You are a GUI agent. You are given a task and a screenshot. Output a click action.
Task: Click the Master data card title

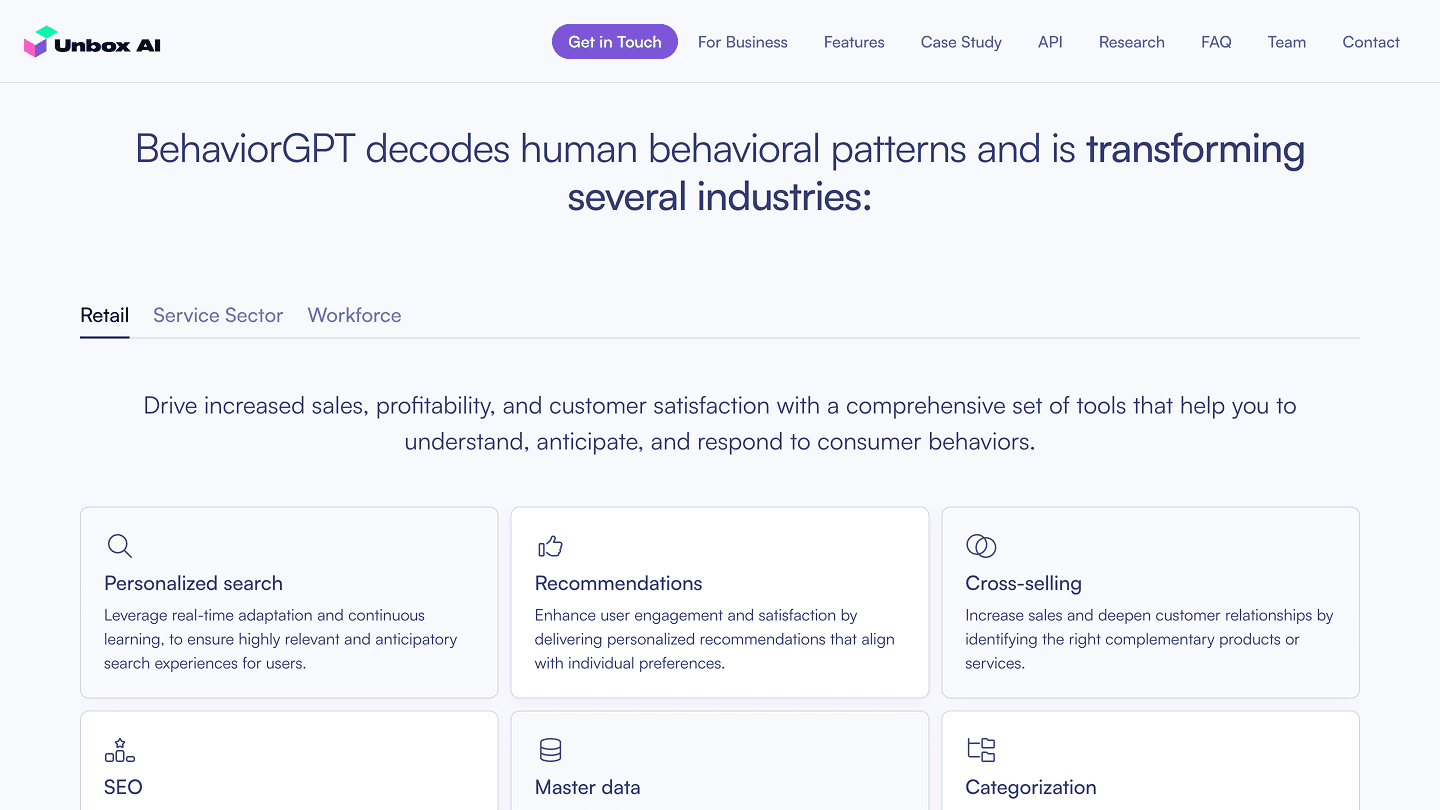[588, 787]
